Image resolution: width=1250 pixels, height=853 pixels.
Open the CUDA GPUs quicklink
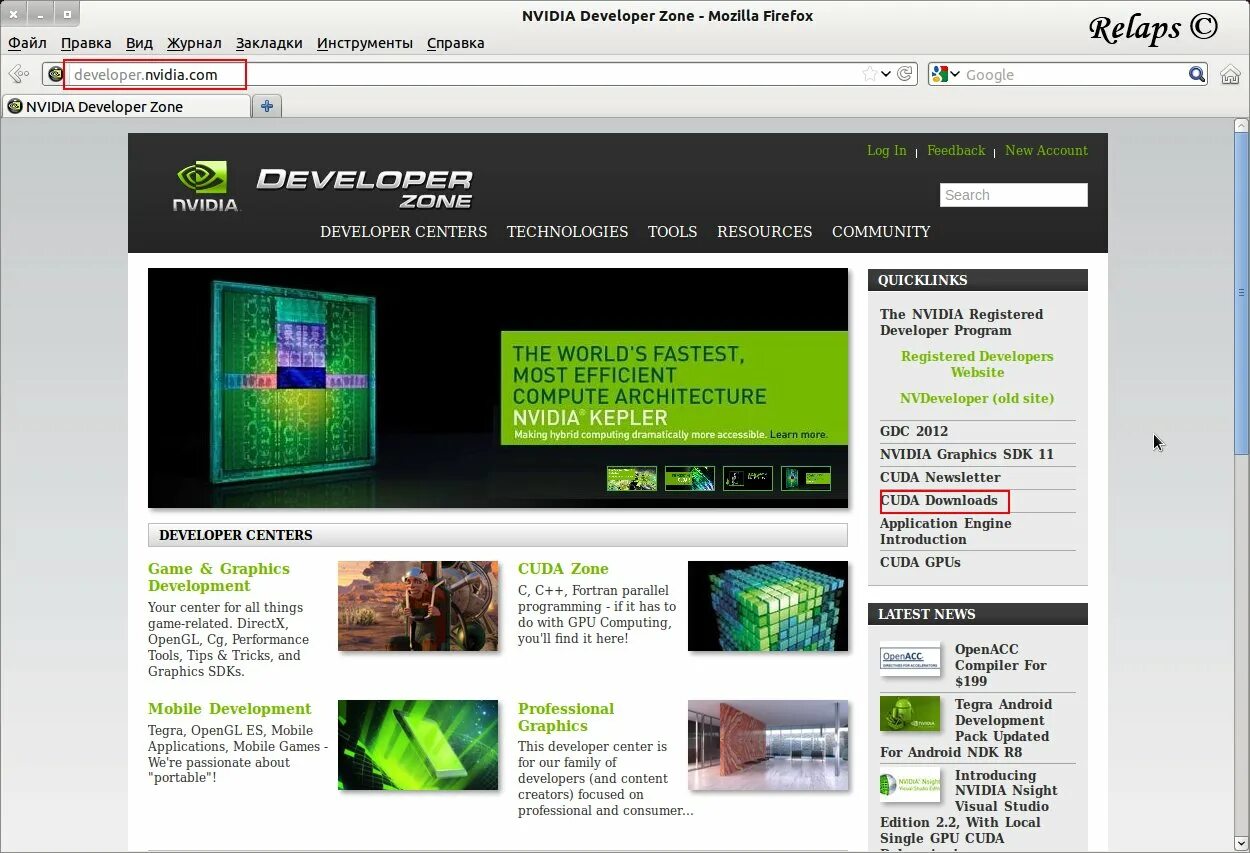point(920,562)
